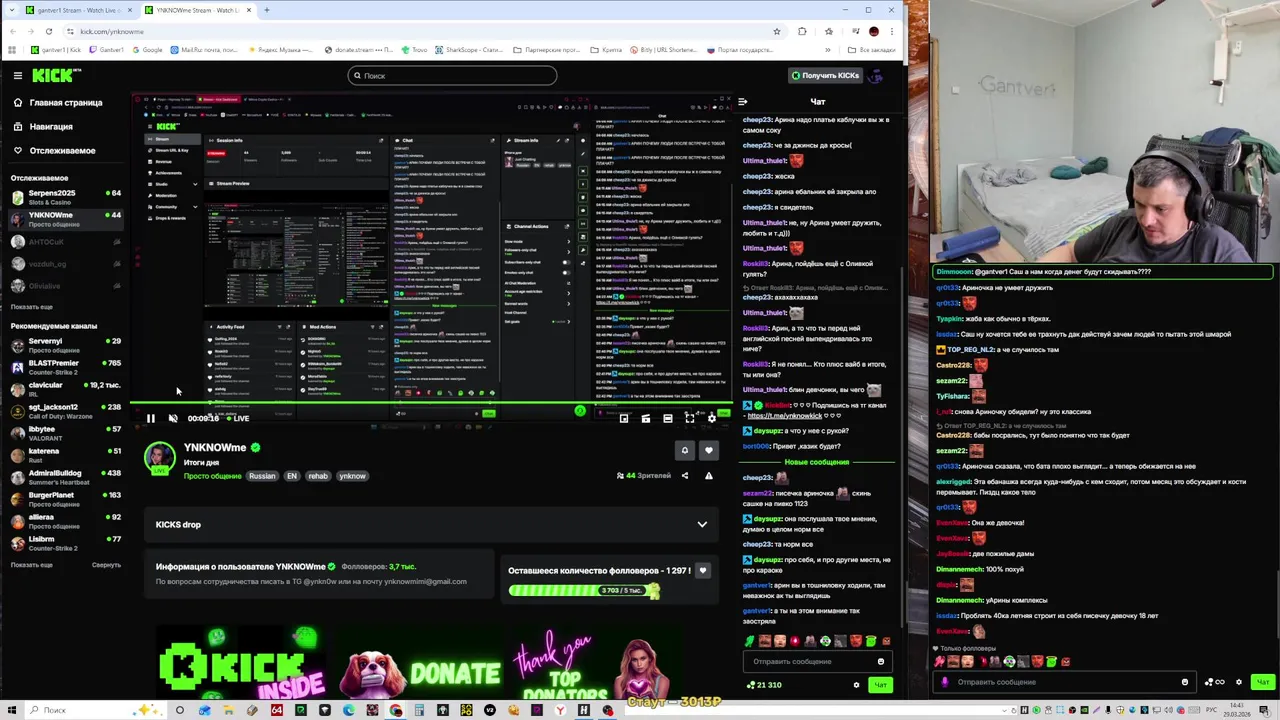Open emoji picker in Kick chat
The image size is (1280, 720).
880,661
